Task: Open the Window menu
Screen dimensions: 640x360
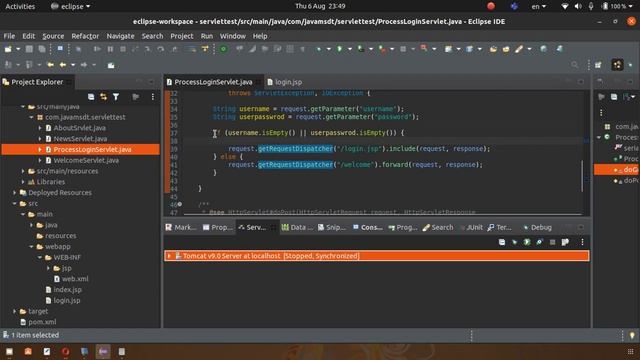Action: [x=233, y=36]
